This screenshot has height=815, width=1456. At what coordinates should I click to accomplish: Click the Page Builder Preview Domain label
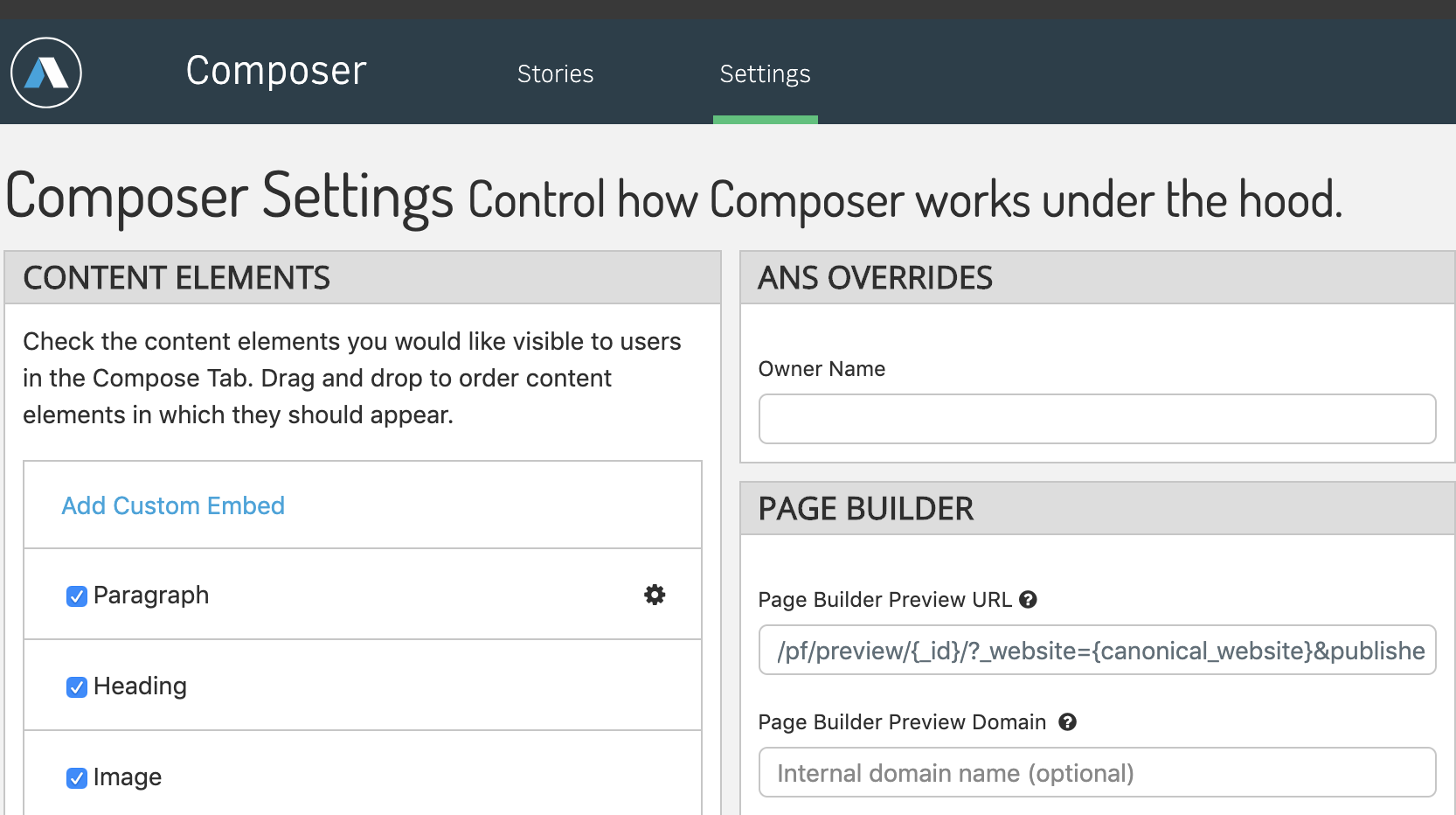[902, 722]
